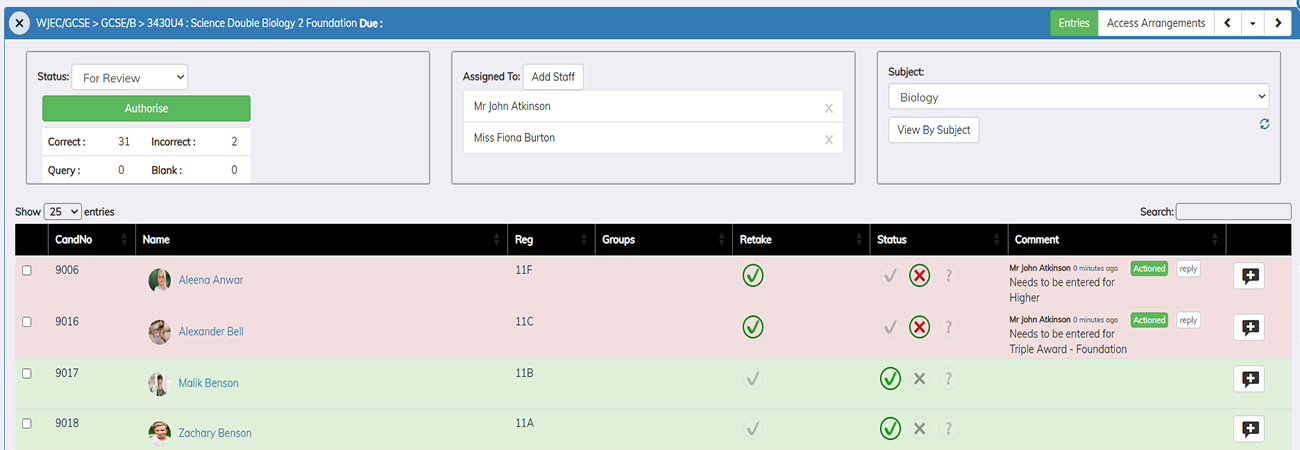Set query status for Zachary Benson
This screenshot has height=450, width=1300.
coord(948,429)
